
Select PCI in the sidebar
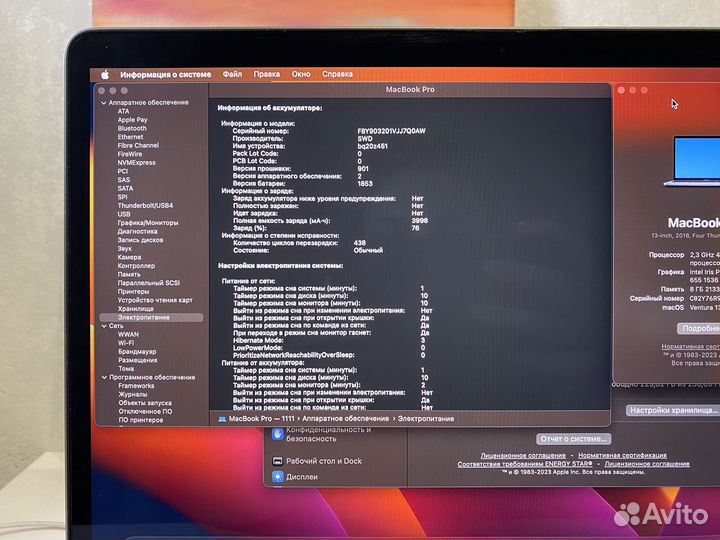123,171
